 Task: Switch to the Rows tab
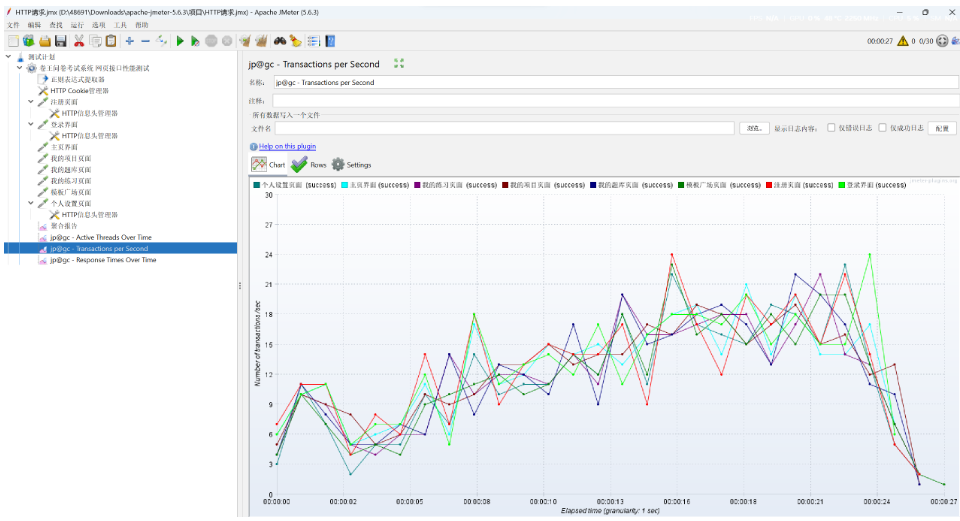point(309,165)
